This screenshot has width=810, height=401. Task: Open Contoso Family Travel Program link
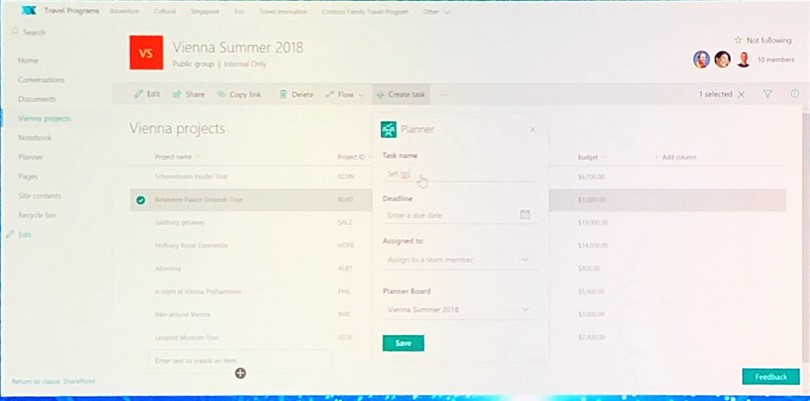pyautogui.click(x=365, y=11)
